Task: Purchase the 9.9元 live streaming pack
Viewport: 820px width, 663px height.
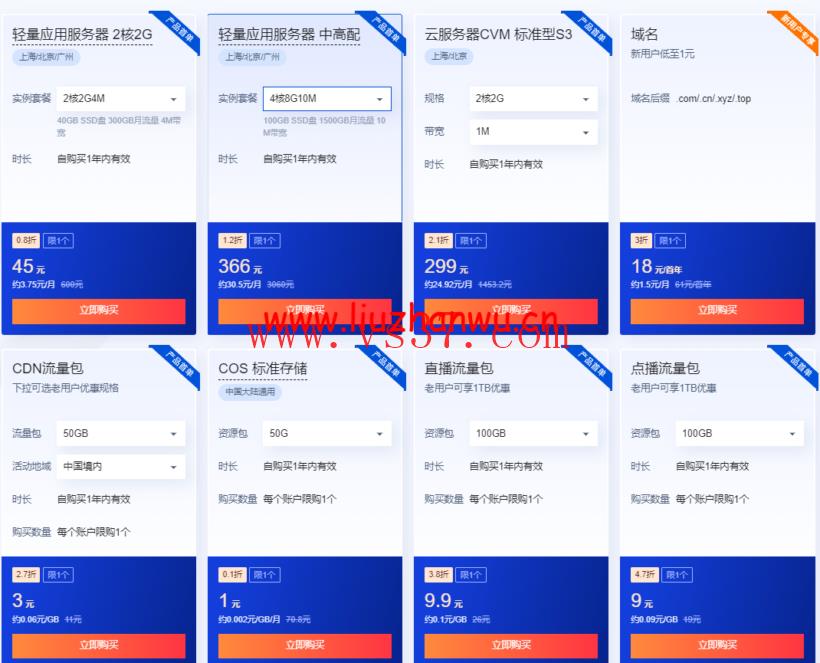Action: pos(511,645)
